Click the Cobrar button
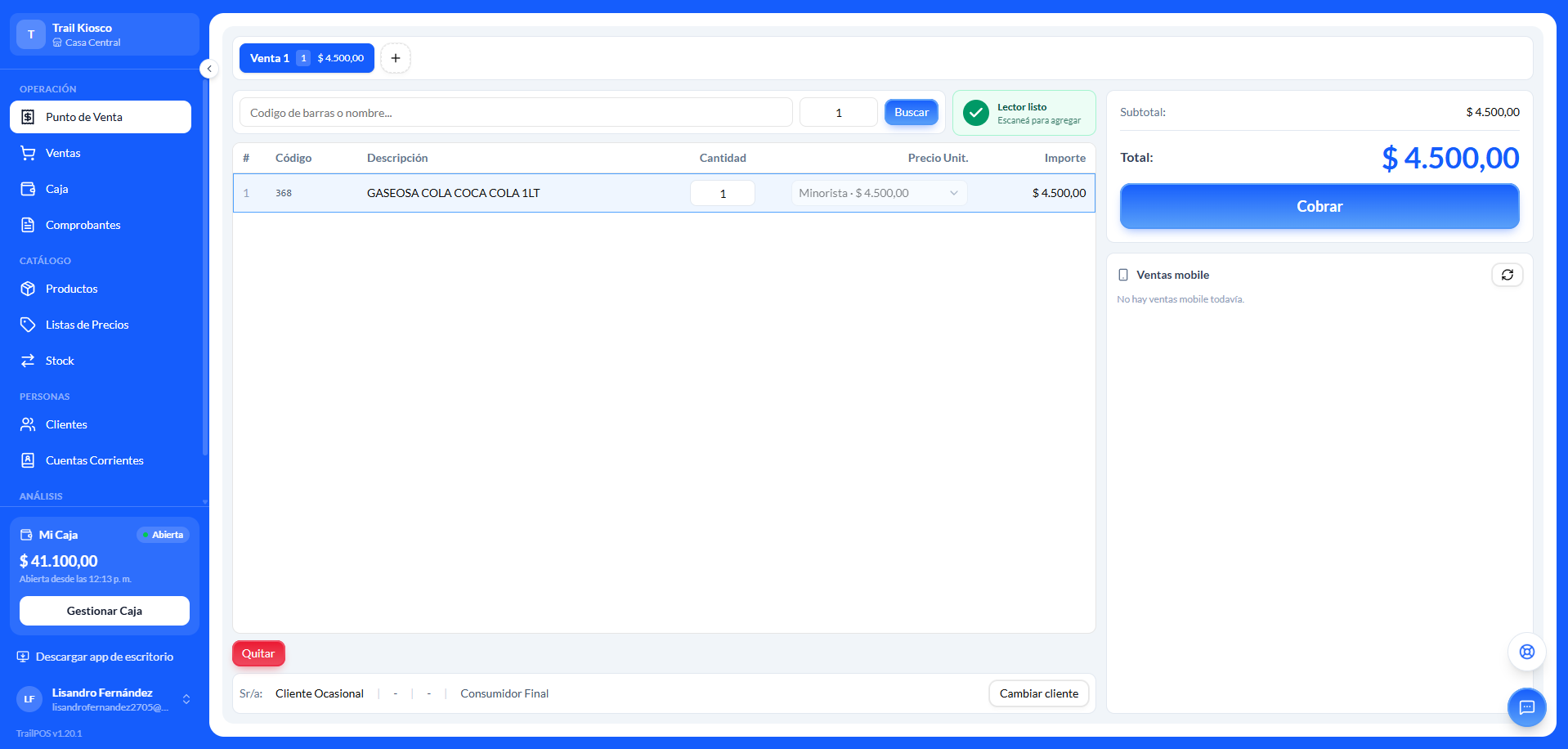 click(1319, 206)
